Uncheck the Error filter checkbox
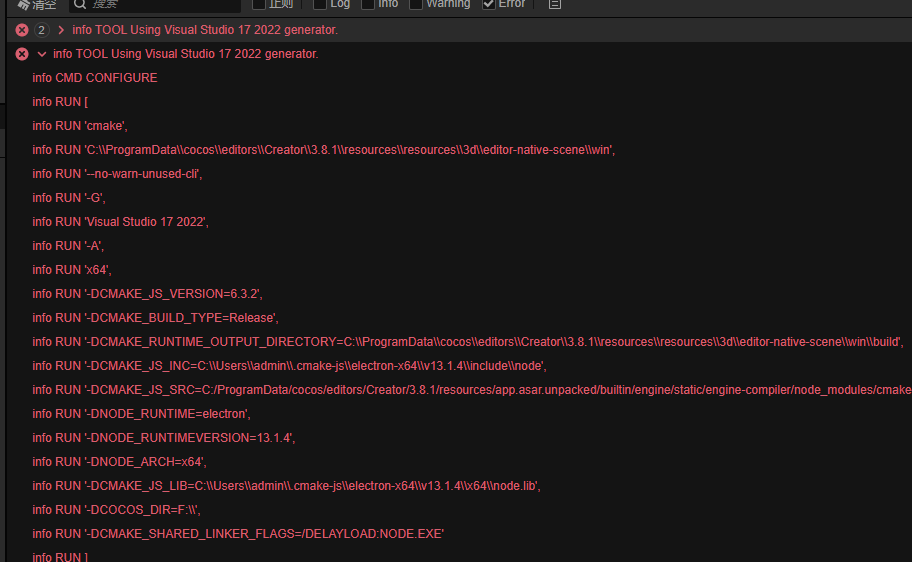The height and width of the screenshot is (562, 912). point(489,3)
